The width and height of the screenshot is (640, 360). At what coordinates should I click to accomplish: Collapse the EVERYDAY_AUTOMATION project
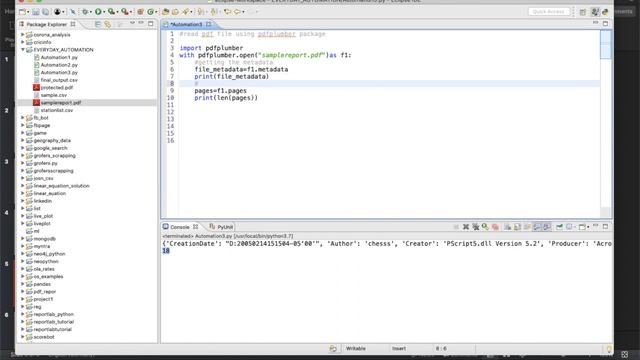pyautogui.click(x=23, y=49)
